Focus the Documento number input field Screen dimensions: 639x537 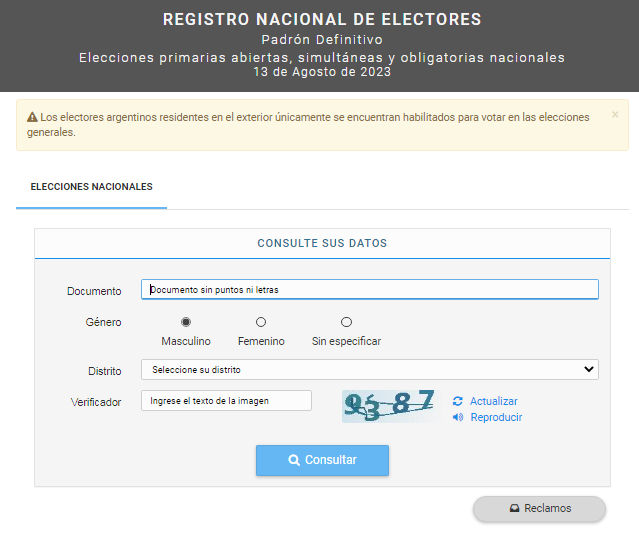click(369, 290)
